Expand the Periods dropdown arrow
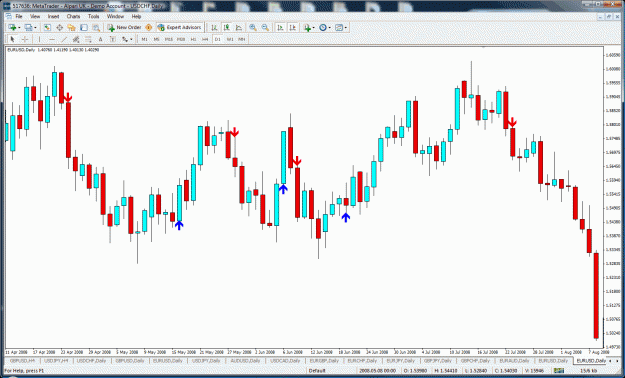The image size is (625, 378). (329, 28)
